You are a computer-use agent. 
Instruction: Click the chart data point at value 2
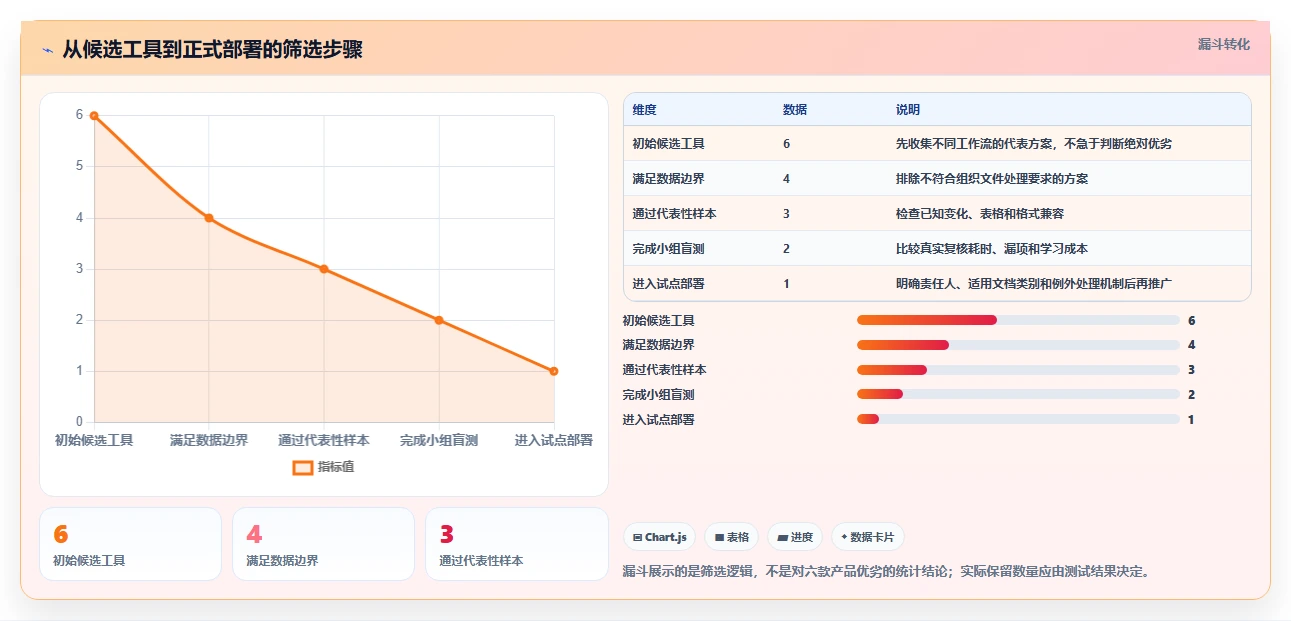[439, 320]
